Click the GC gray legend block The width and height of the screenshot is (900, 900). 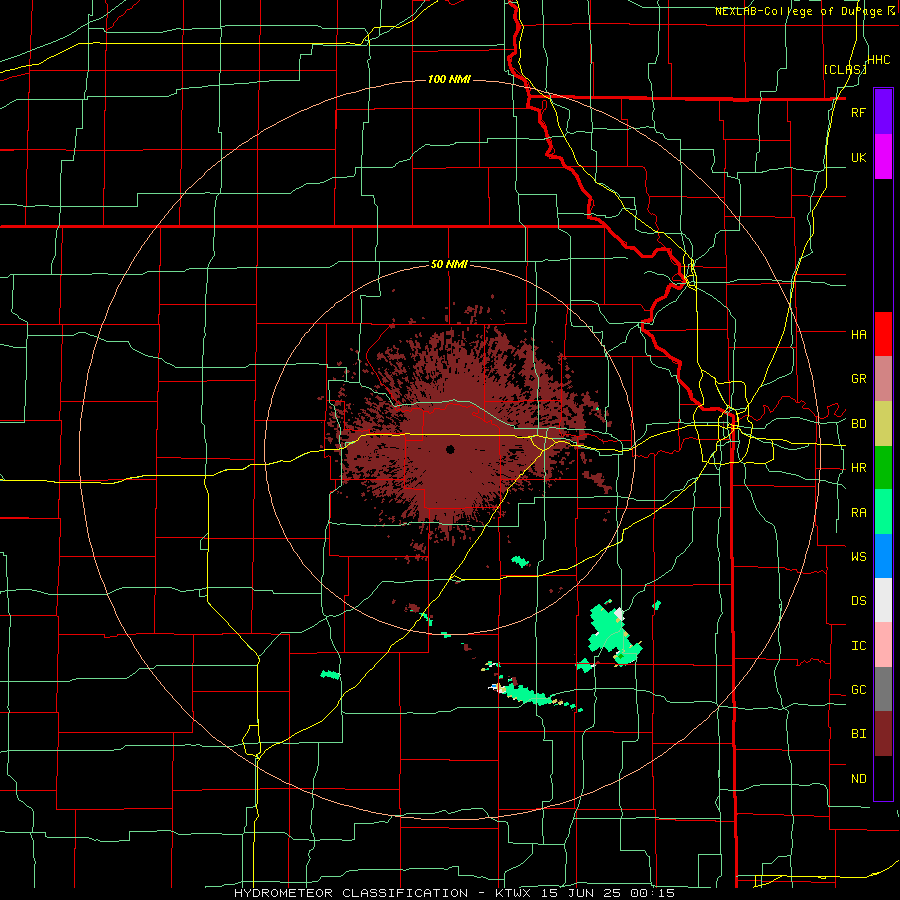click(883, 689)
